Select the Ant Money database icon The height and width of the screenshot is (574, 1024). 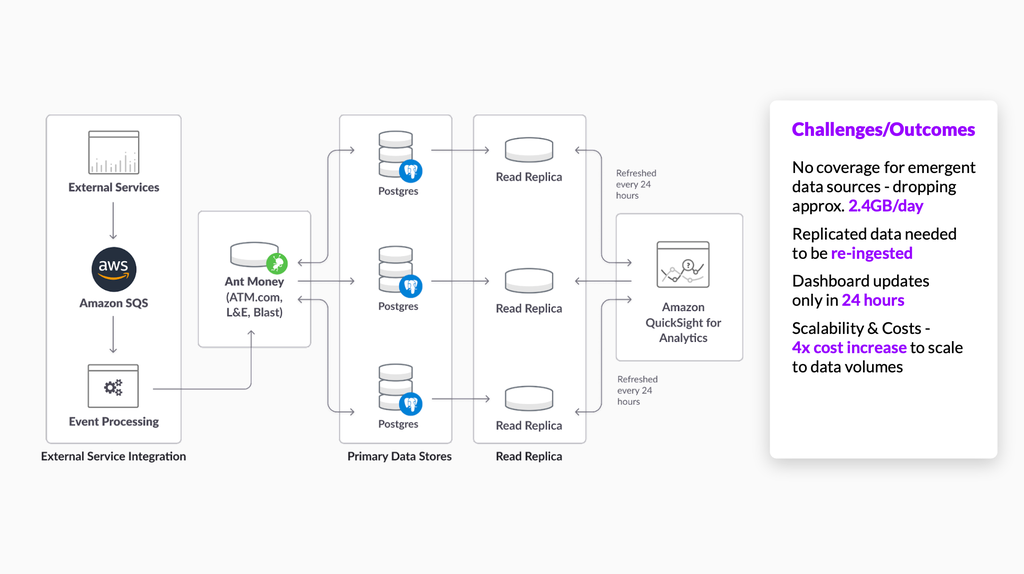[259, 257]
